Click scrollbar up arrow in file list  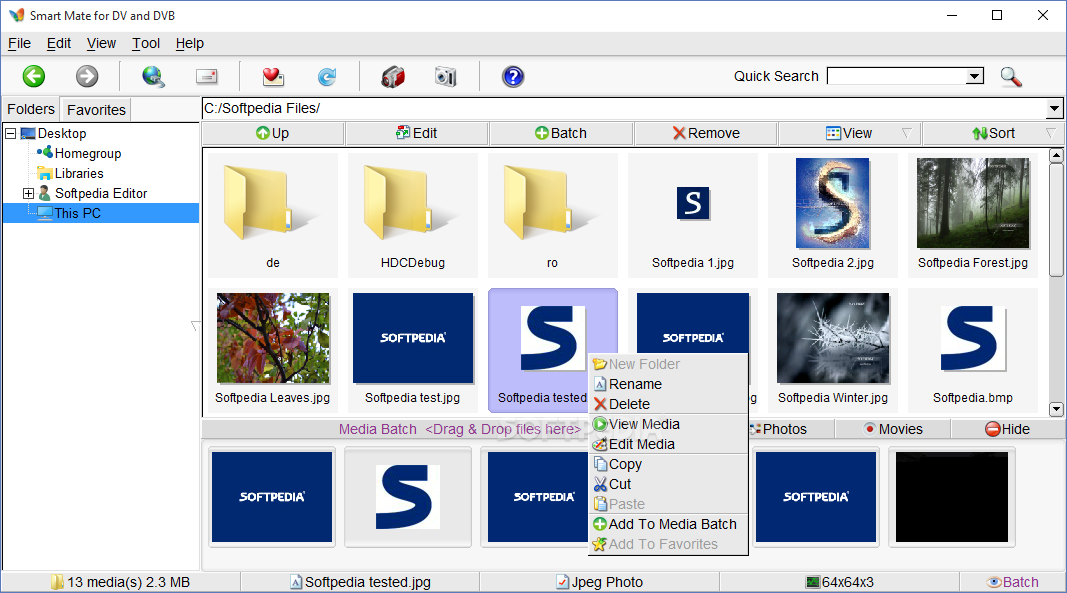1056,156
